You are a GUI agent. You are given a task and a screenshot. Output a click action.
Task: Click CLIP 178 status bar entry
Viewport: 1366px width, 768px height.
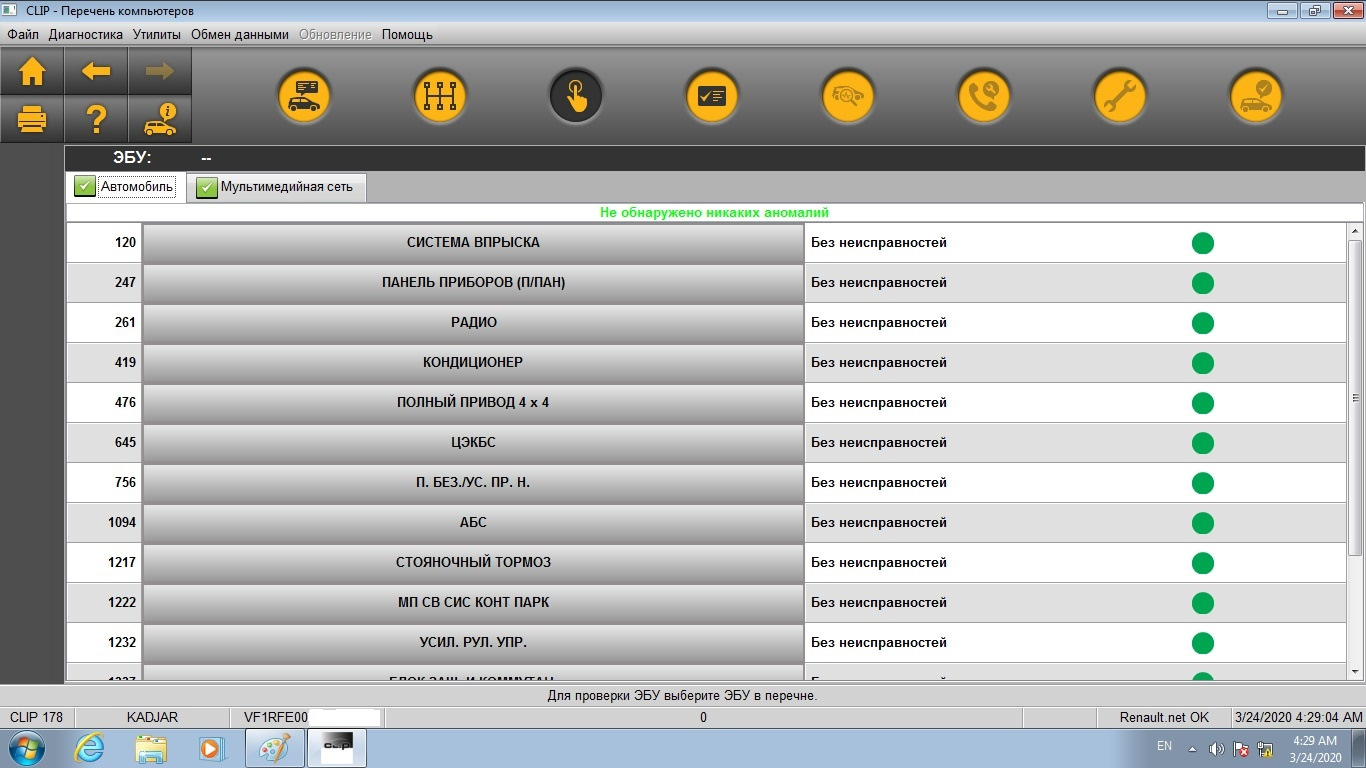(37, 718)
